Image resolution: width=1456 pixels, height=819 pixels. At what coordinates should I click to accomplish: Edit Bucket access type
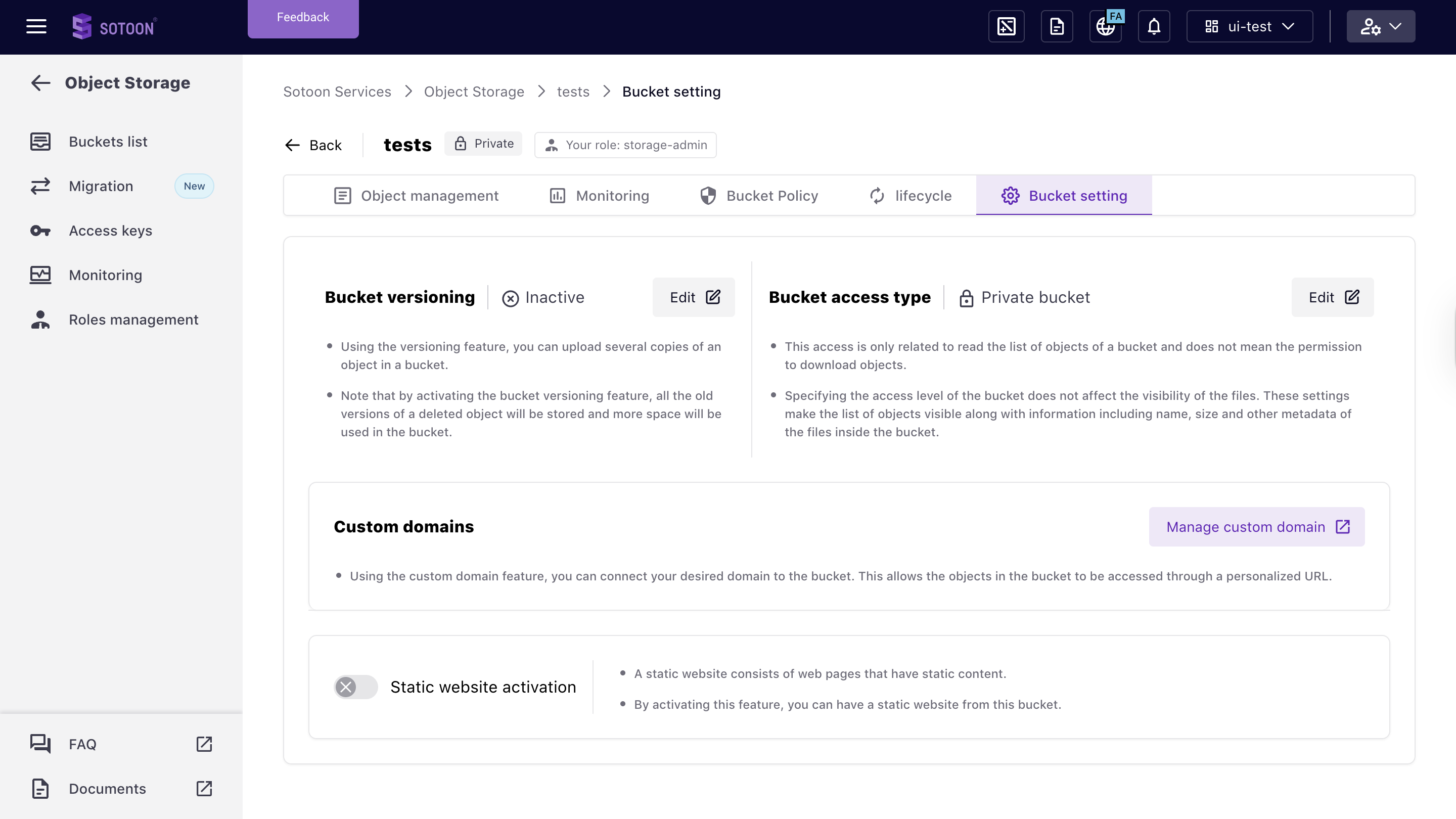pyautogui.click(x=1333, y=297)
